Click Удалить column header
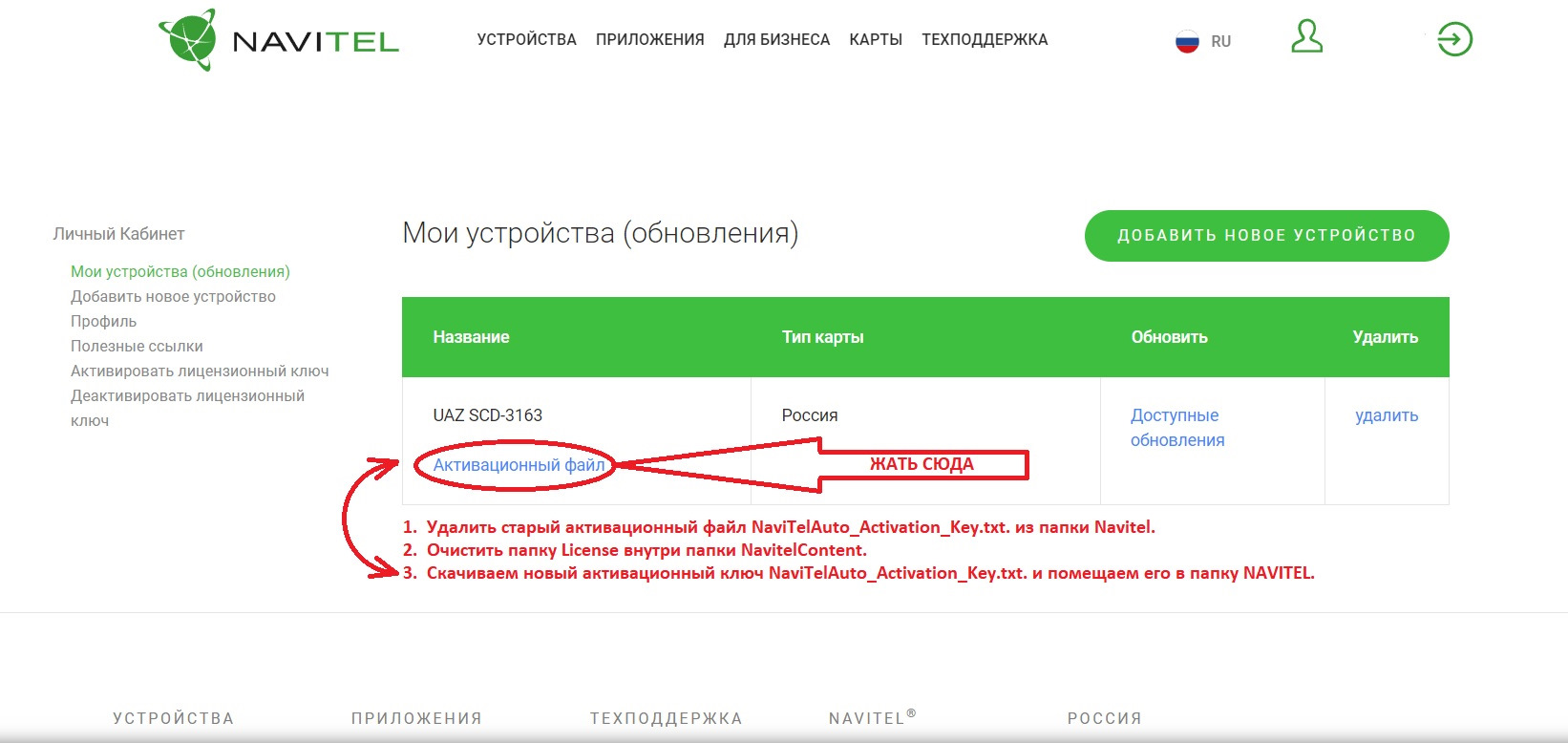1568x743 pixels. point(1386,337)
